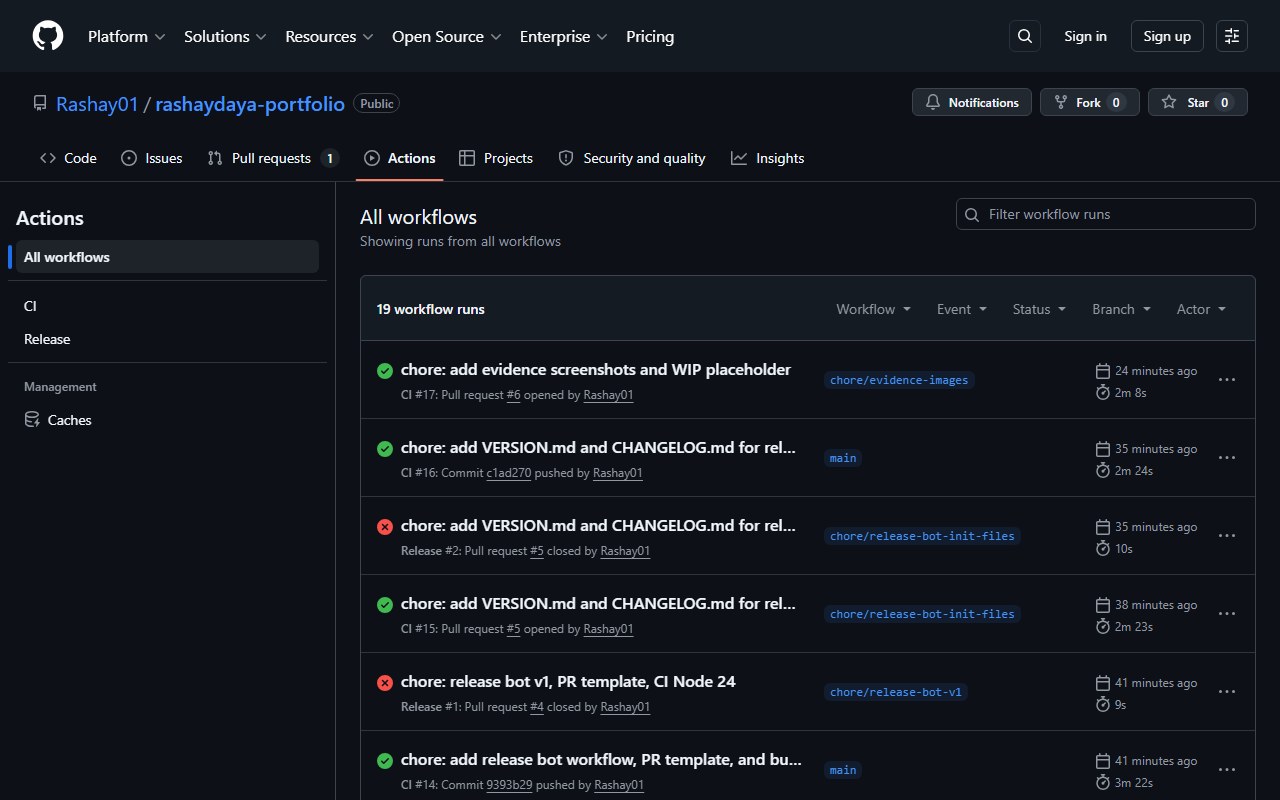Open the Pricing link

pyautogui.click(x=650, y=36)
